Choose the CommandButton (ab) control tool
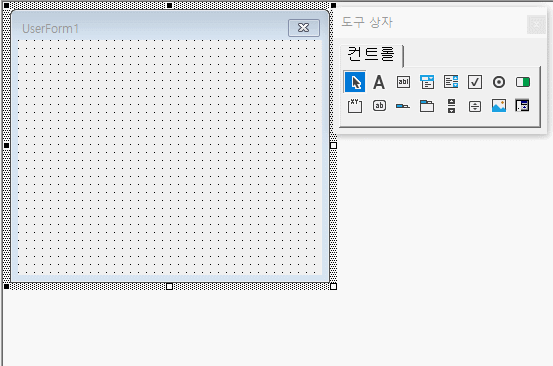The image size is (553, 366). (379, 106)
